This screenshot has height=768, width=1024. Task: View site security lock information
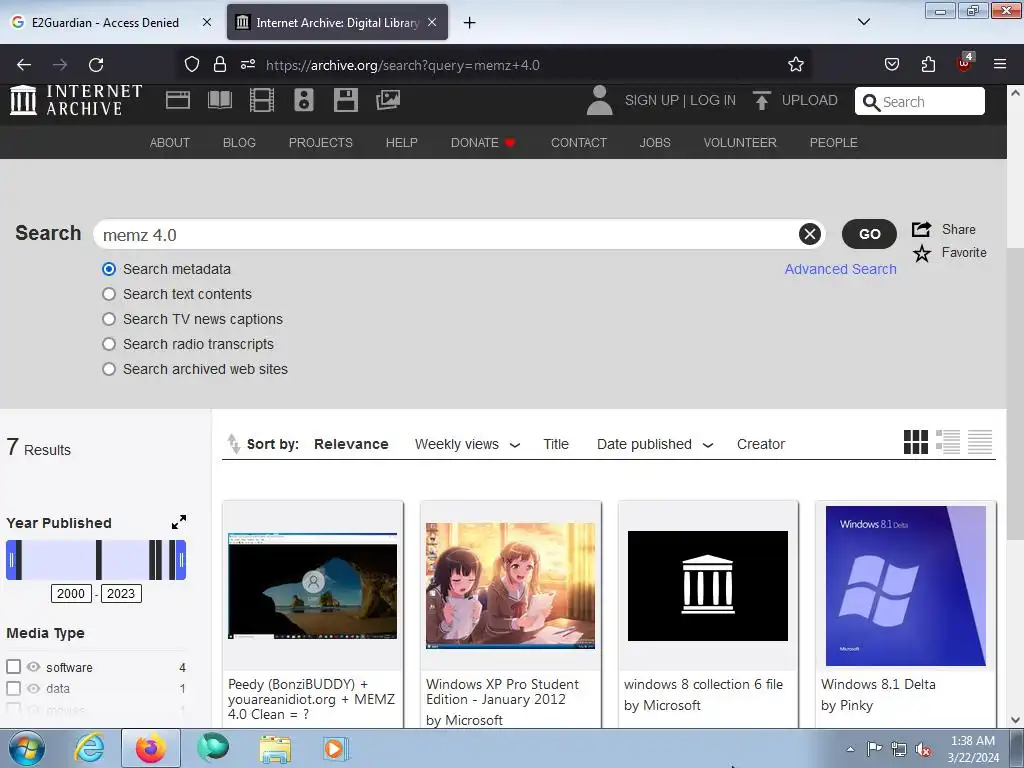220,65
